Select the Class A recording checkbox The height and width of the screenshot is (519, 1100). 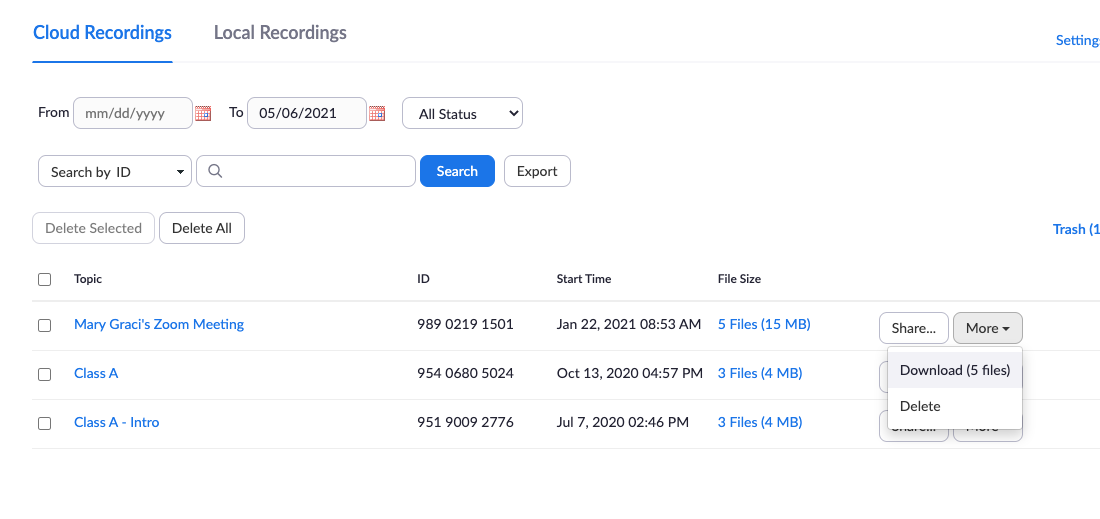click(x=44, y=374)
